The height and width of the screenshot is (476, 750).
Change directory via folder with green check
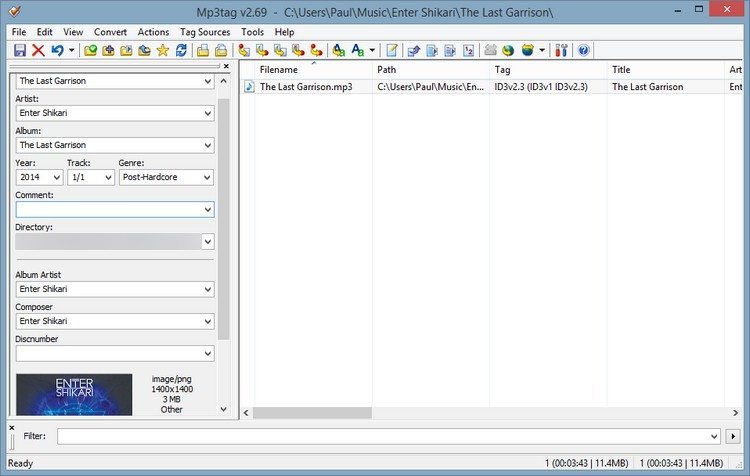point(90,50)
